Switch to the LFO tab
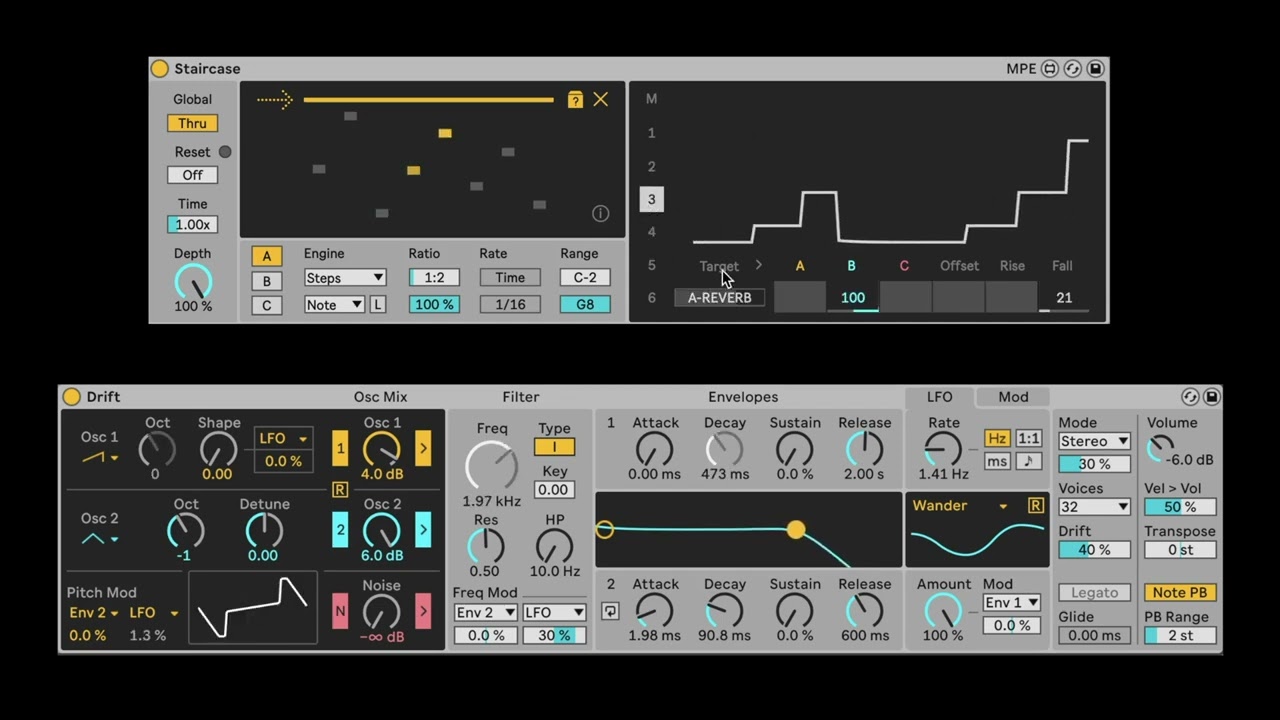This screenshot has height=720, width=1280. coord(940,397)
